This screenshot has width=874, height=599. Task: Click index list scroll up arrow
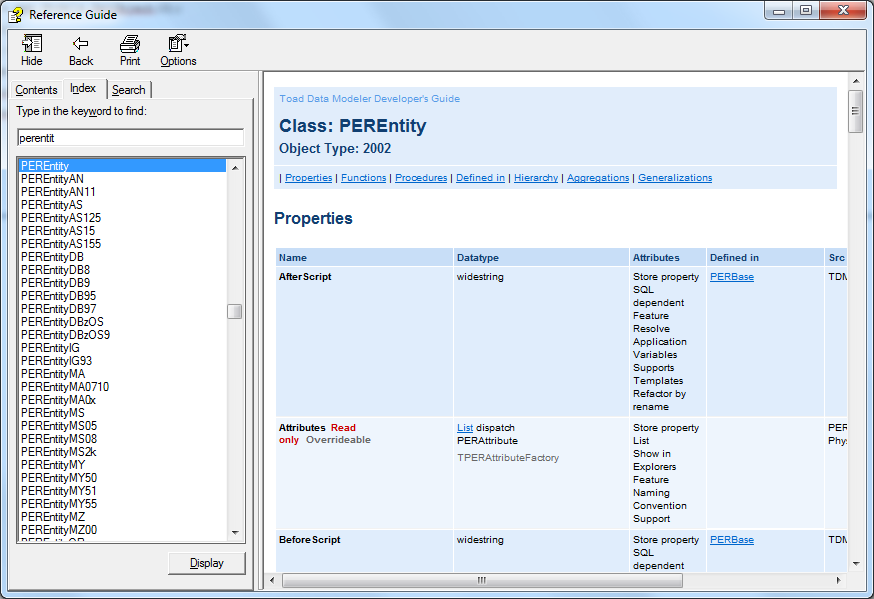click(x=235, y=167)
